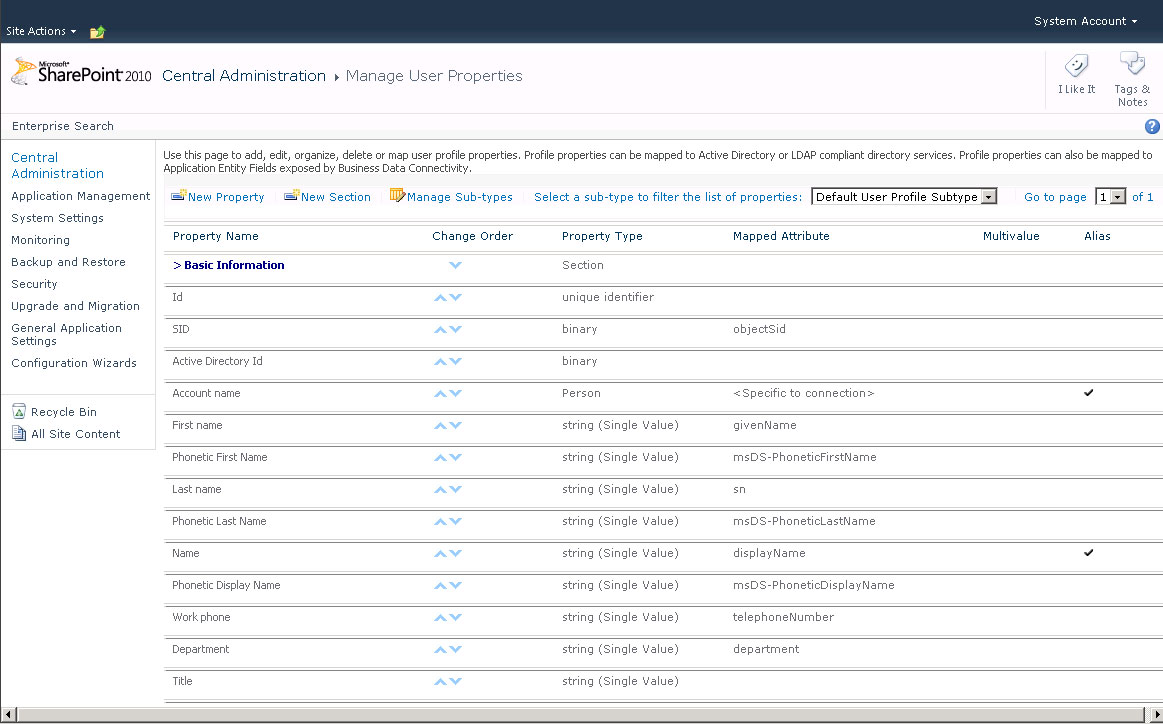1163x724 pixels.
Task: Click the All Site Content icon
Action: tap(19, 433)
